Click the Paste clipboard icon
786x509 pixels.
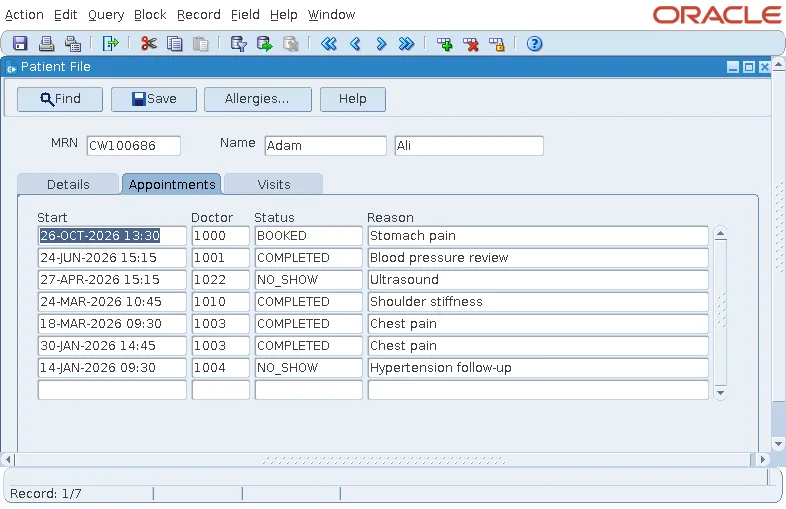(201, 44)
